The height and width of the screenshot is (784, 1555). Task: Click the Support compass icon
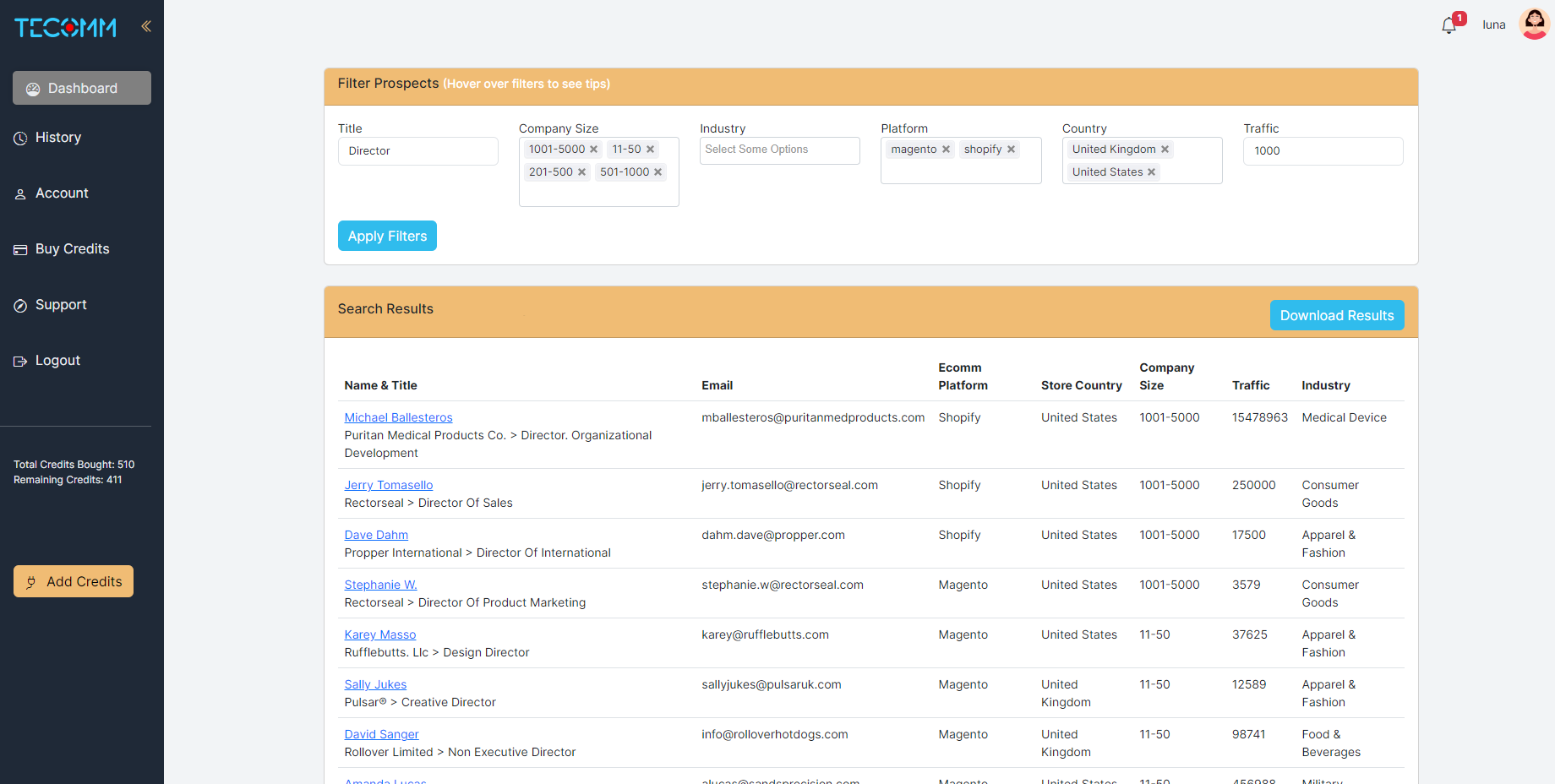(20, 306)
